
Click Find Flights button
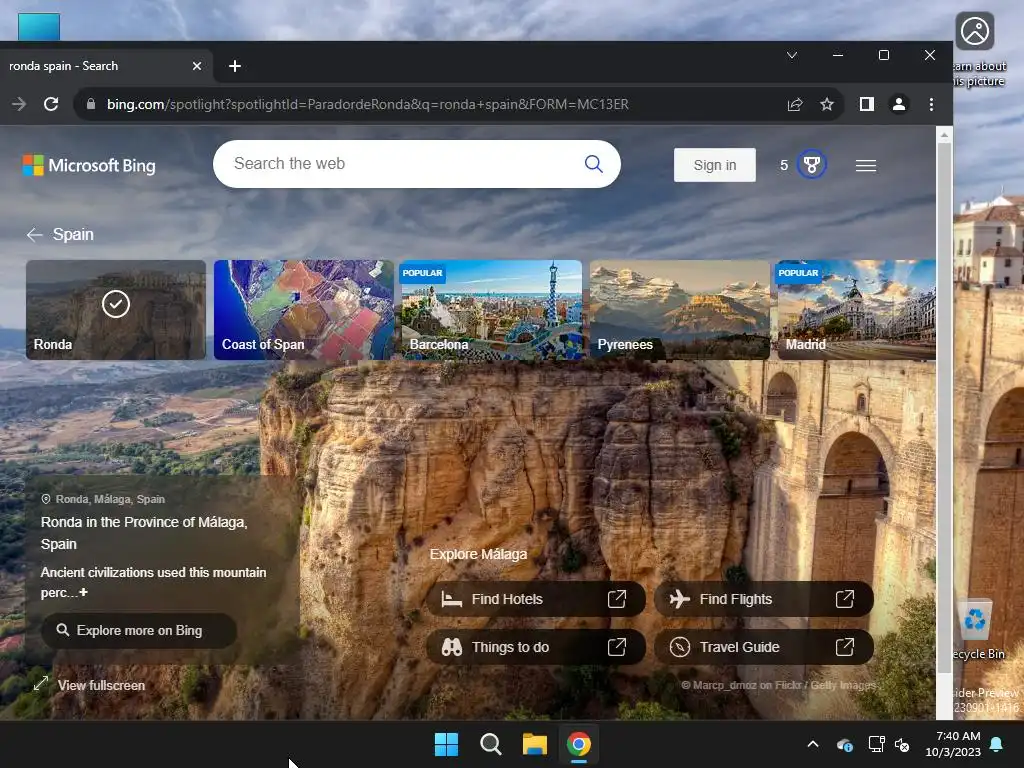click(763, 599)
